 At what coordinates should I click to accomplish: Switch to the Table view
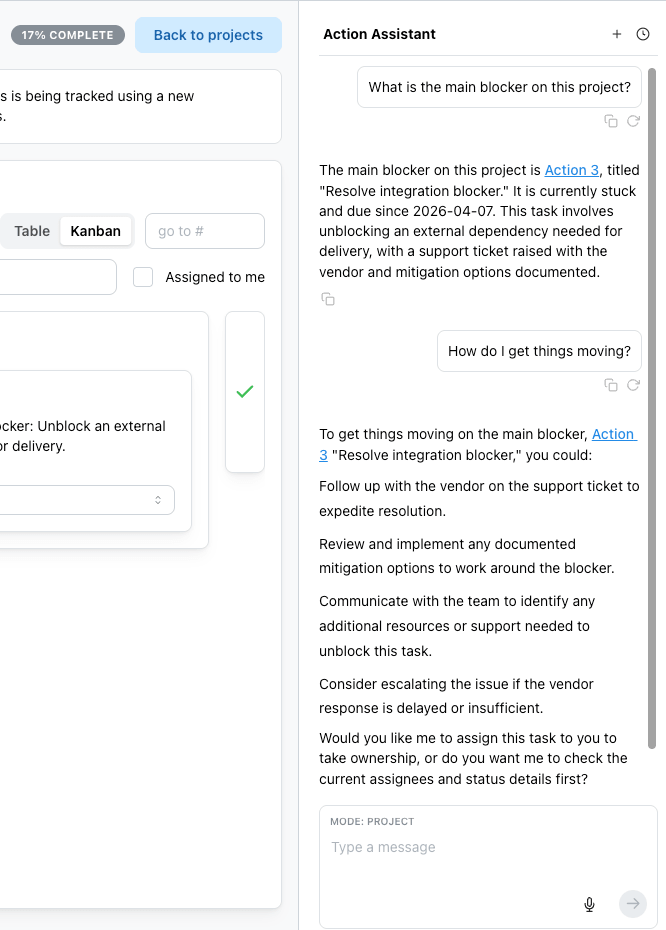[32, 231]
